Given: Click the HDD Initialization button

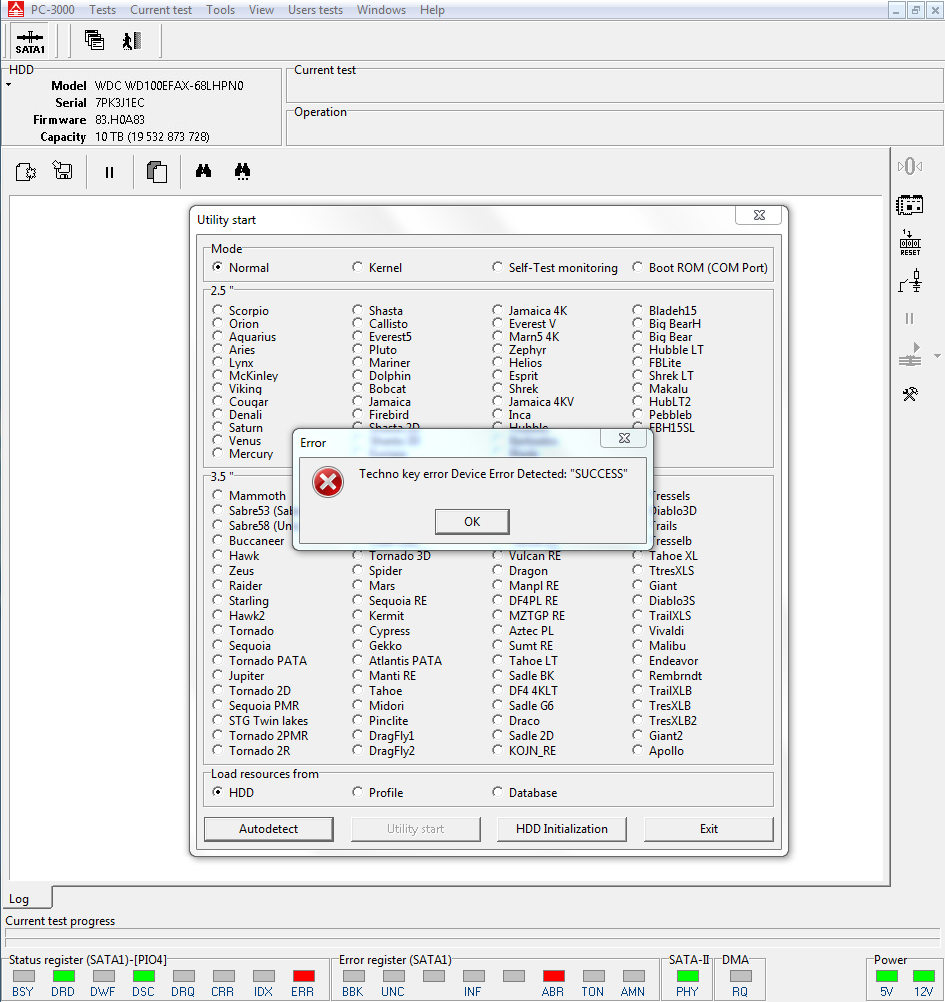Looking at the screenshot, I should click(562, 829).
